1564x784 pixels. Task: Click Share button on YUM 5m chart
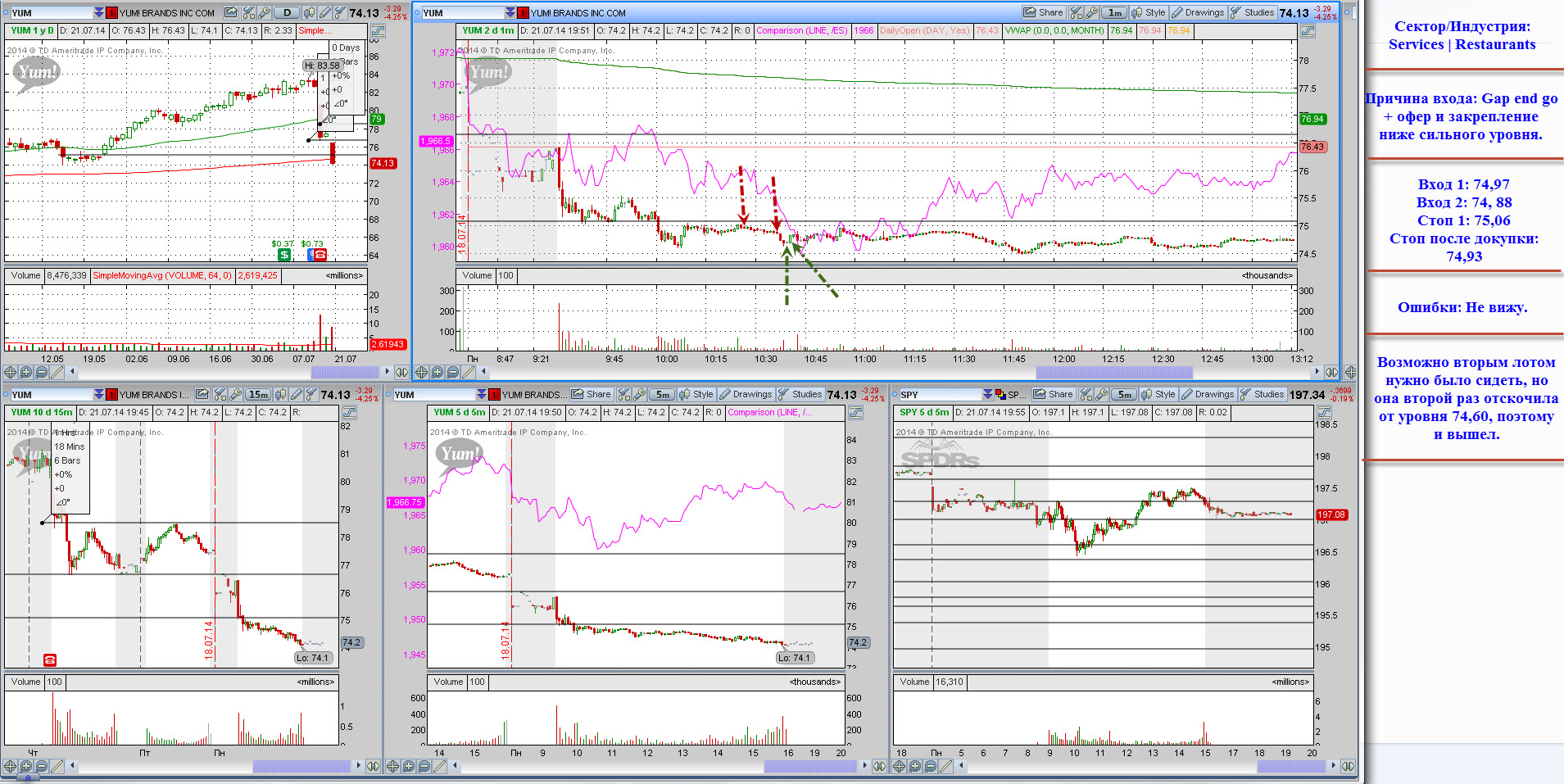click(x=592, y=395)
